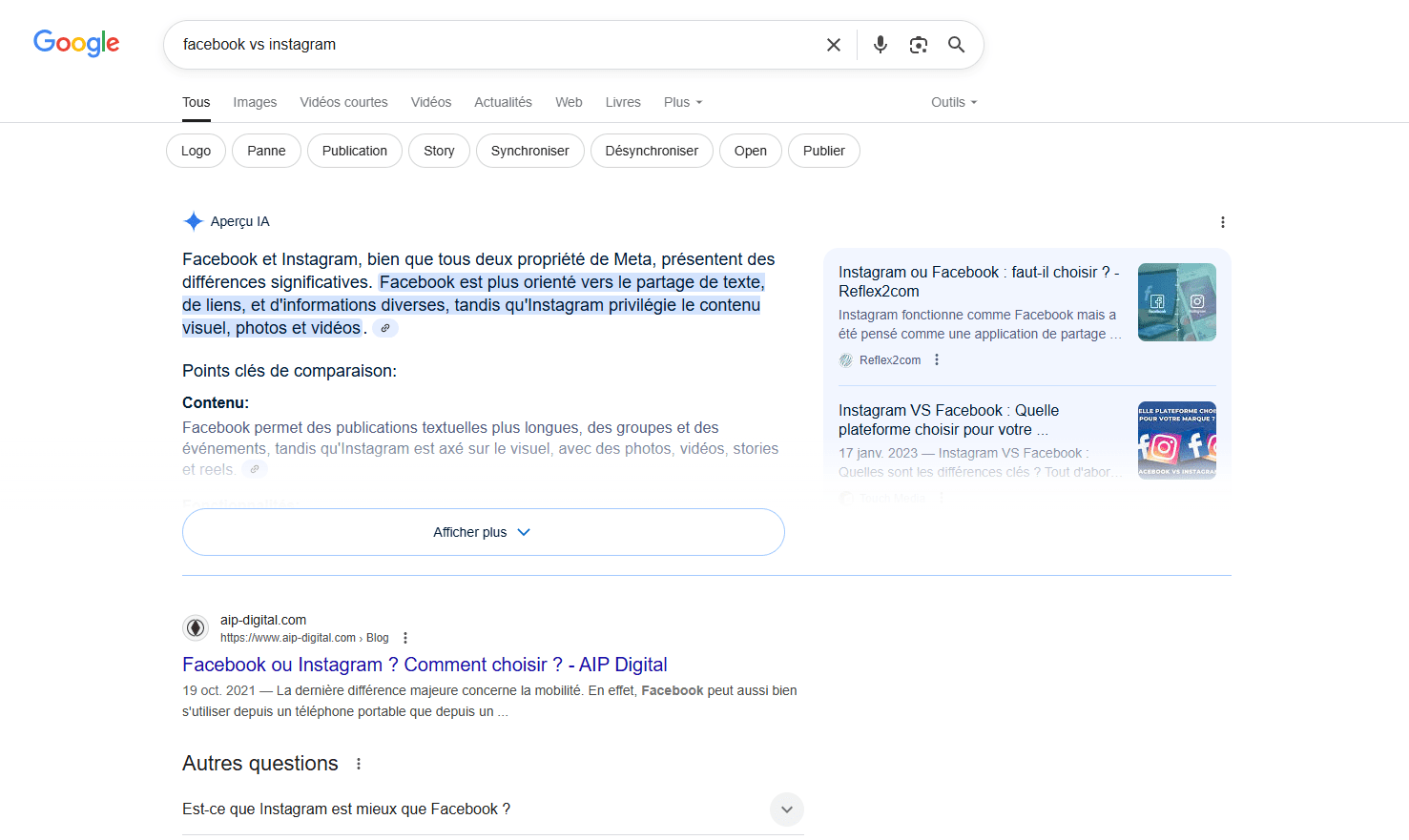Expand overview with Afficher plus
1409x840 pixels.
point(484,532)
